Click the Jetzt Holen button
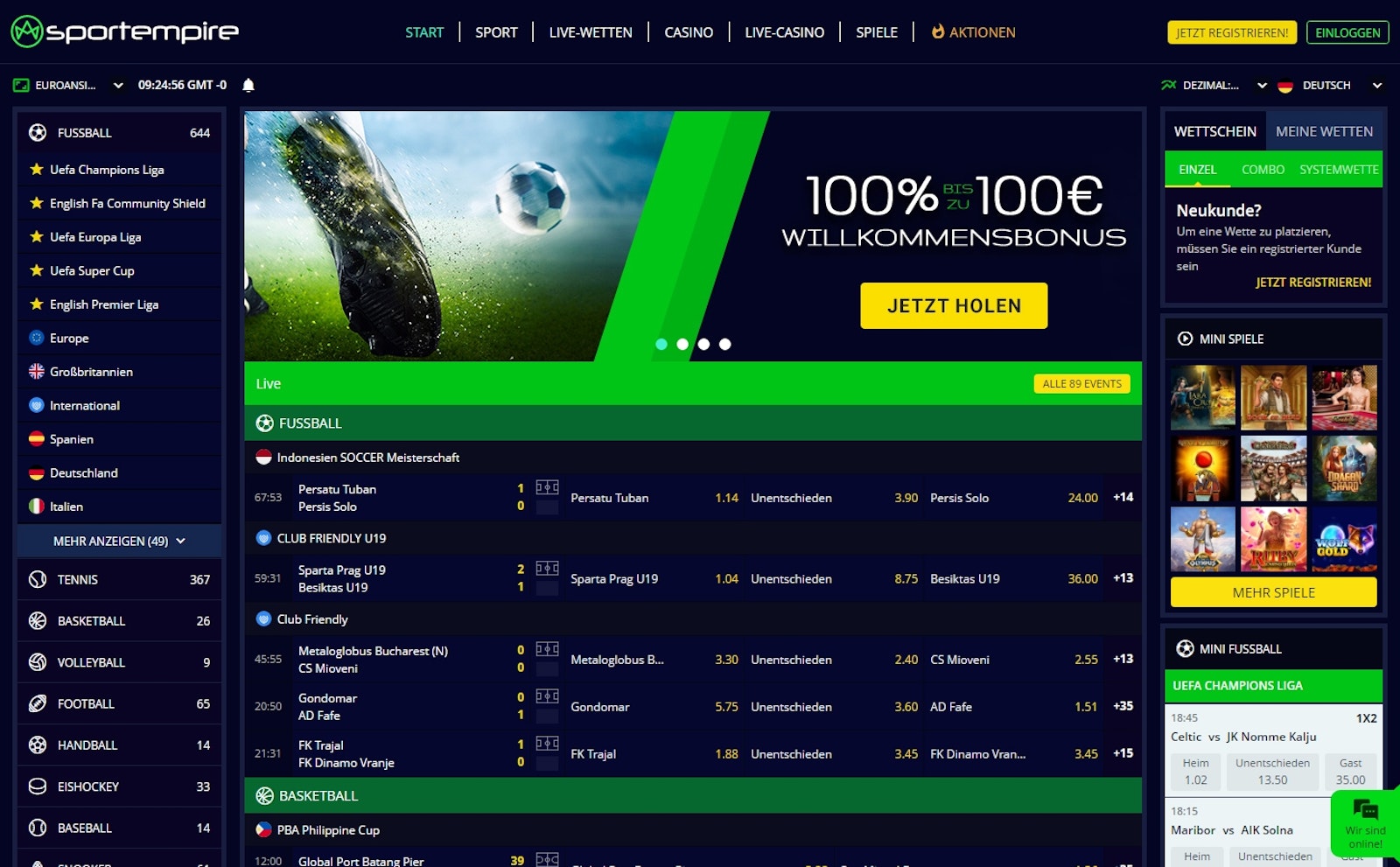Screen dimensions: 1400x867 point(954,305)
